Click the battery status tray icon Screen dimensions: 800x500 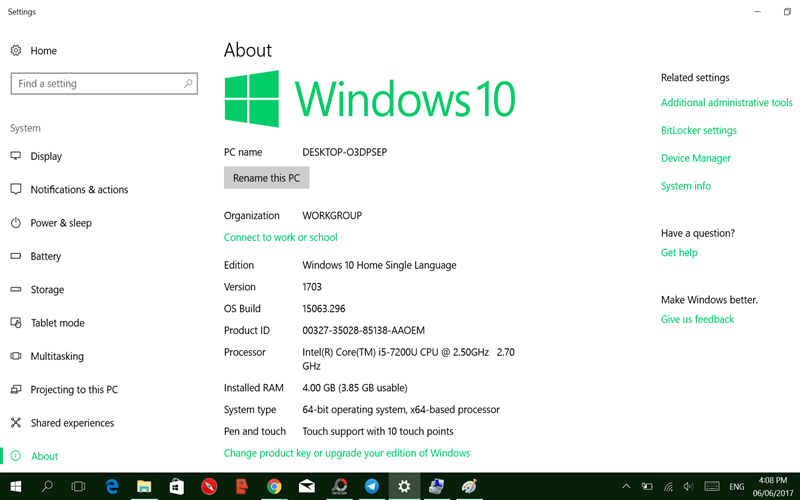[x=647, y=486]
